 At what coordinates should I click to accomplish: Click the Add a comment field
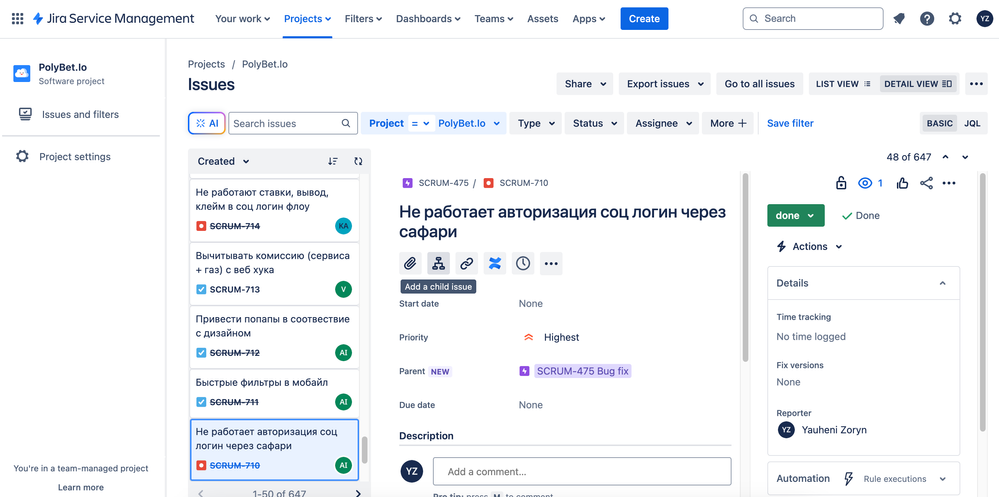tap(582, 472)
